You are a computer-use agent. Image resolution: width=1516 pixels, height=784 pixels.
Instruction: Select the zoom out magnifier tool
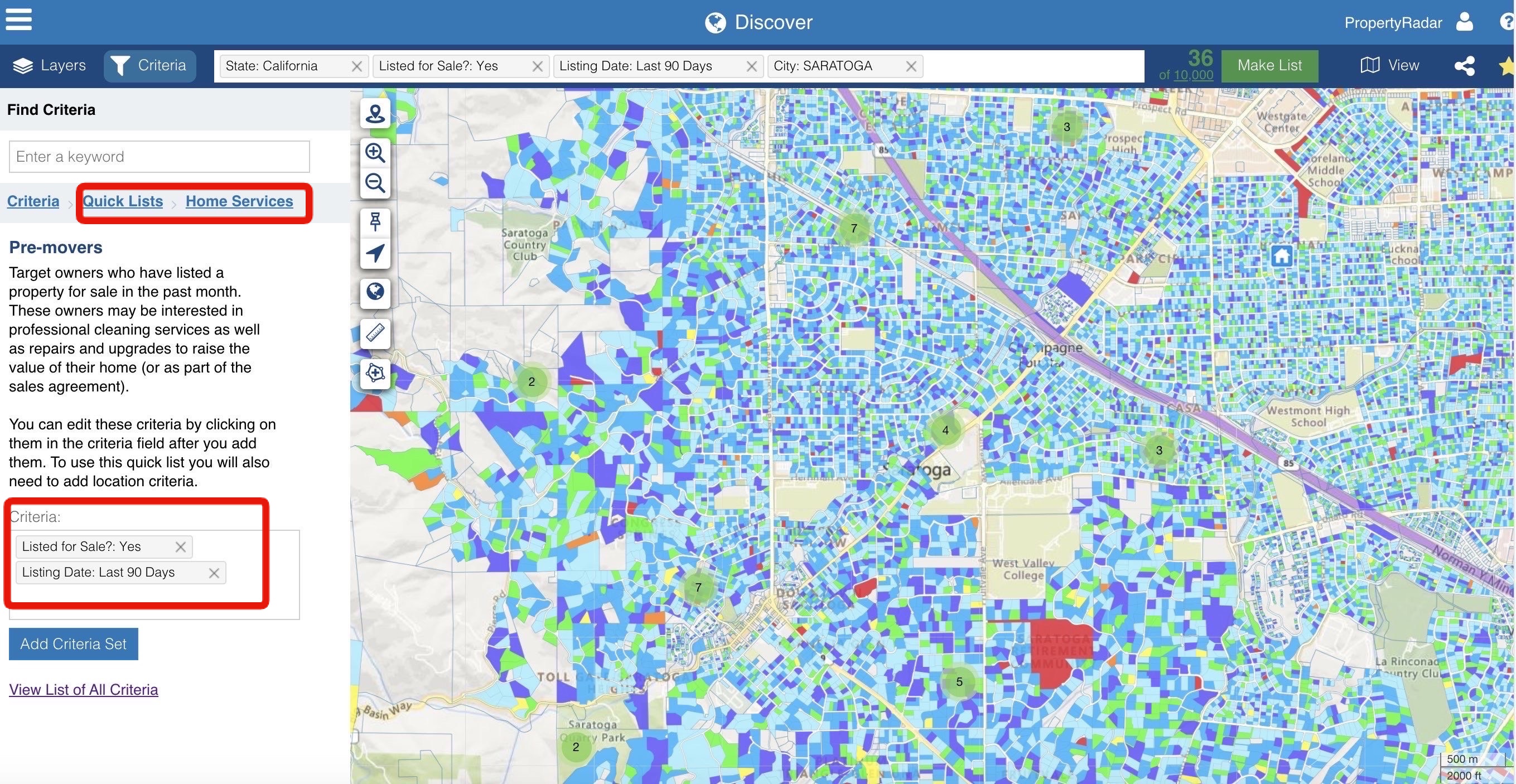tap(376, 183)
